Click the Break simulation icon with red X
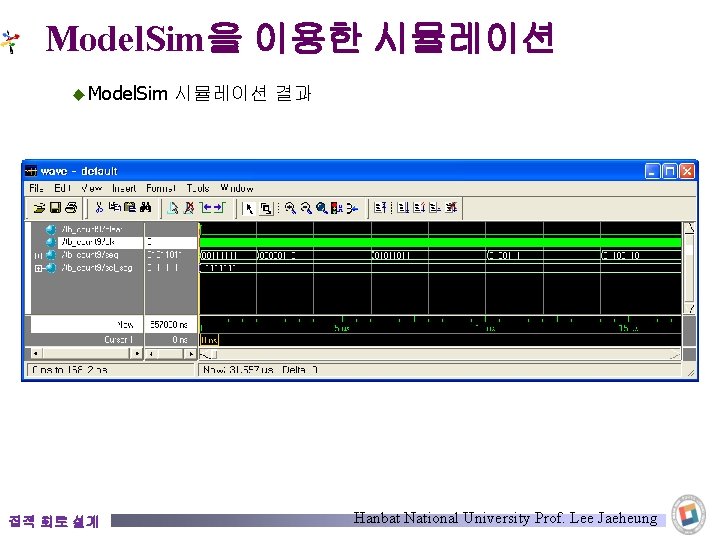The image size is (720, 540). coord(451,208)
